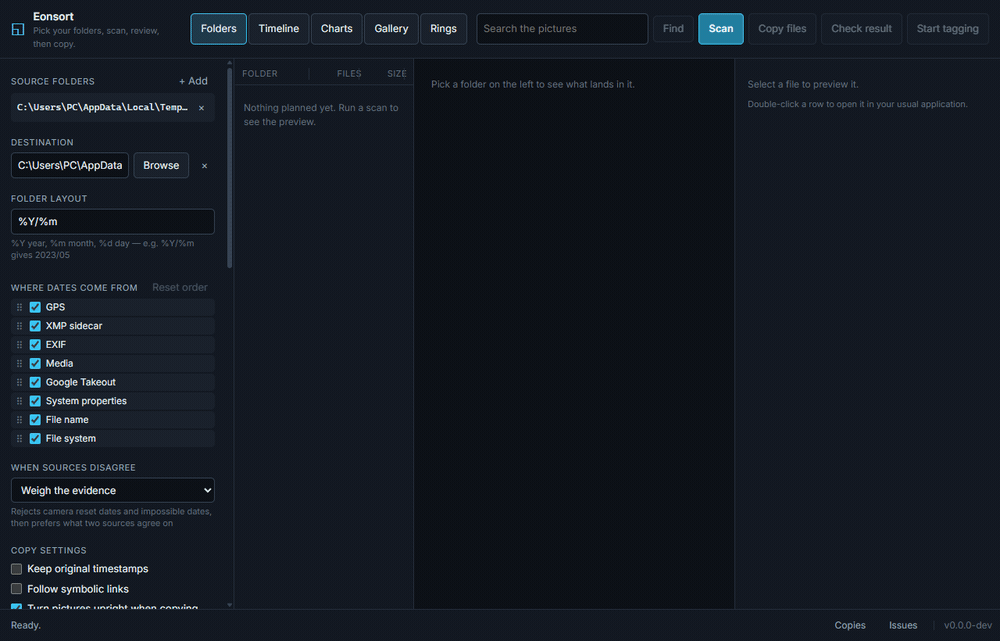This screenshot has width=1000, height=641.
Task: Switch to the Folders tab
Action: pos(219,29)
